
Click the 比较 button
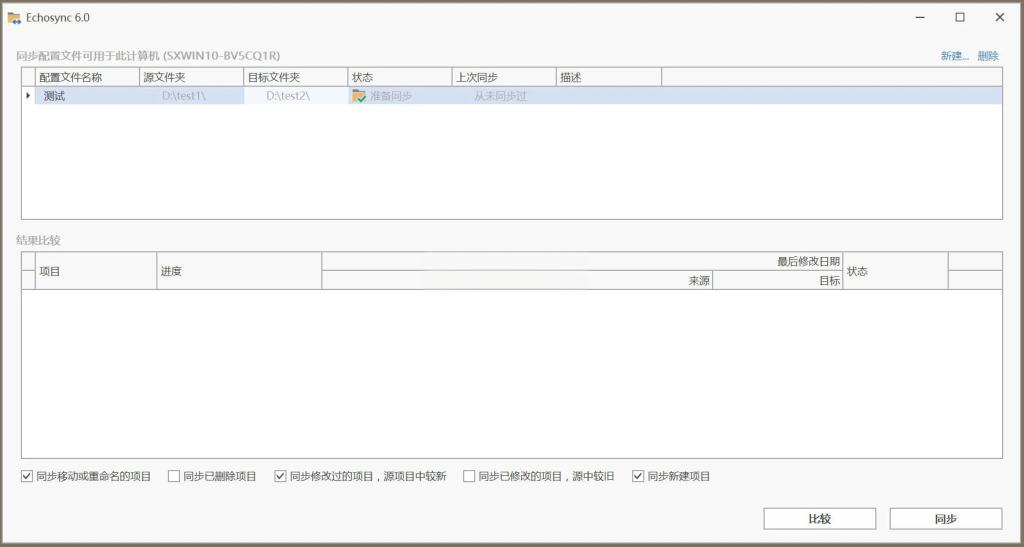819,518
